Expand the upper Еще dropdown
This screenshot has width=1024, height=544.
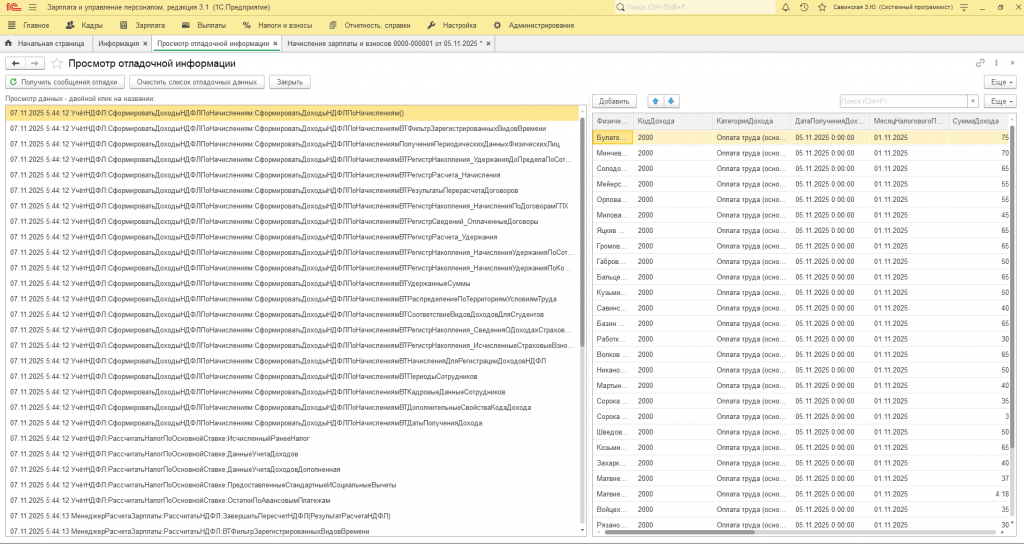coord(1000,82)
